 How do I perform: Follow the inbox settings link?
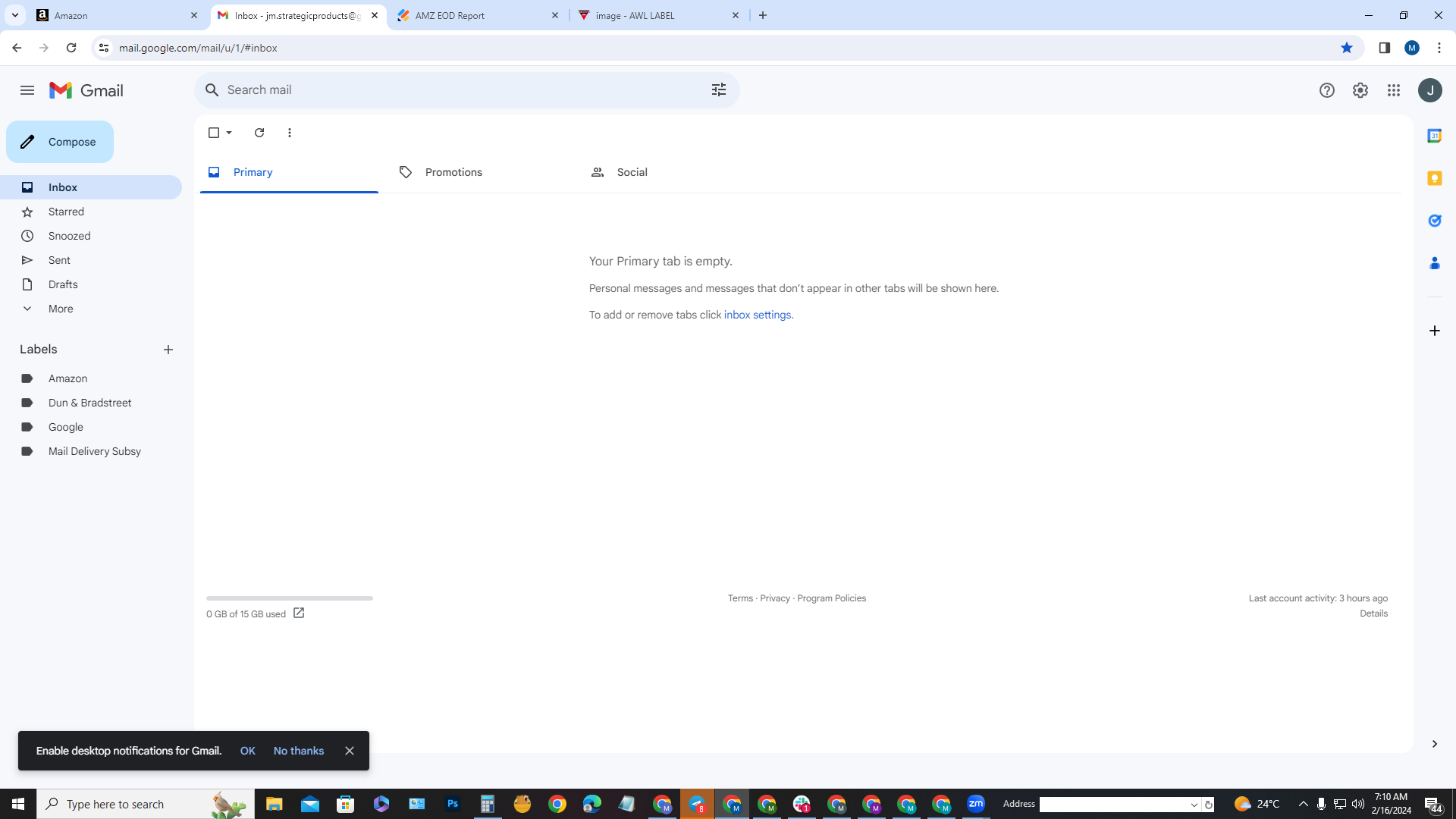[x=757, y=315]
